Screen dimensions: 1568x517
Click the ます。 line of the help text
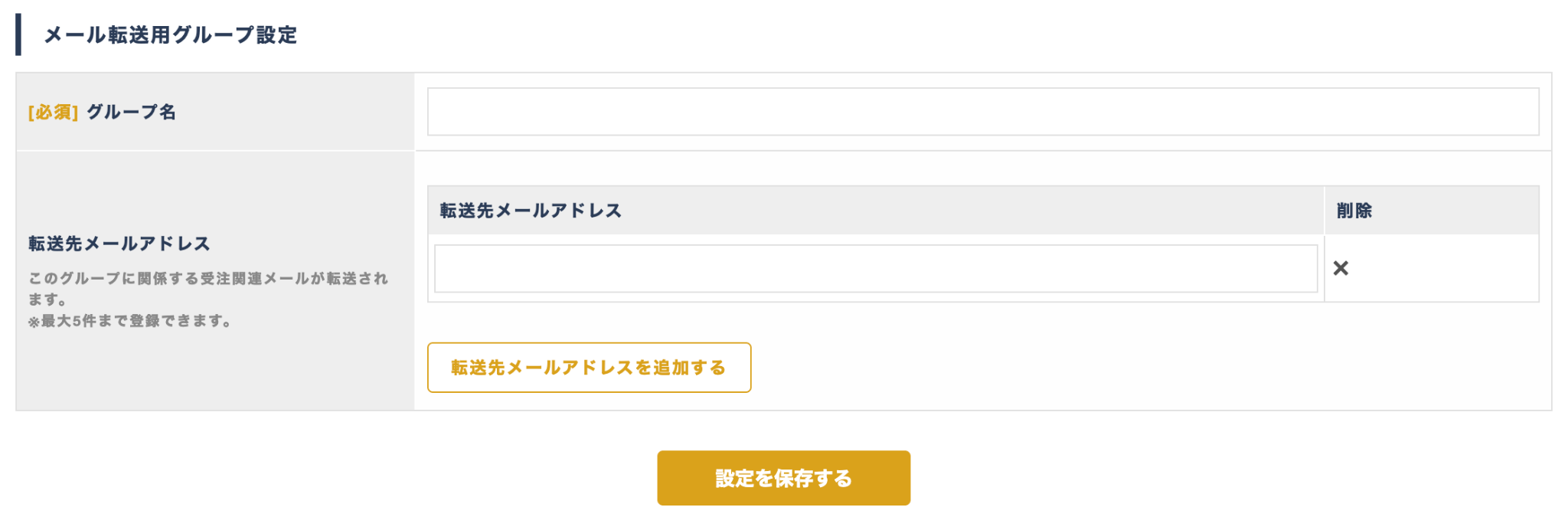pos(47,299)
